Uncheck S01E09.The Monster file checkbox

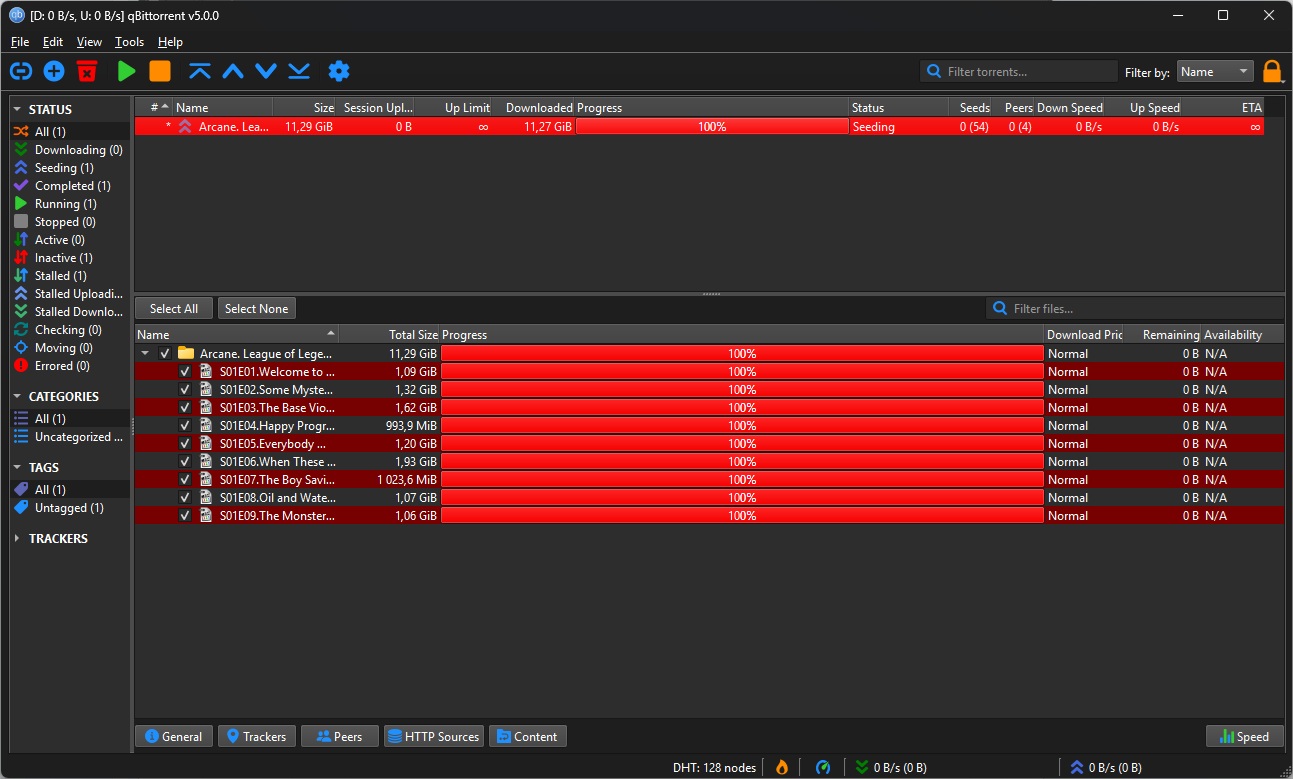click(185, 515)
